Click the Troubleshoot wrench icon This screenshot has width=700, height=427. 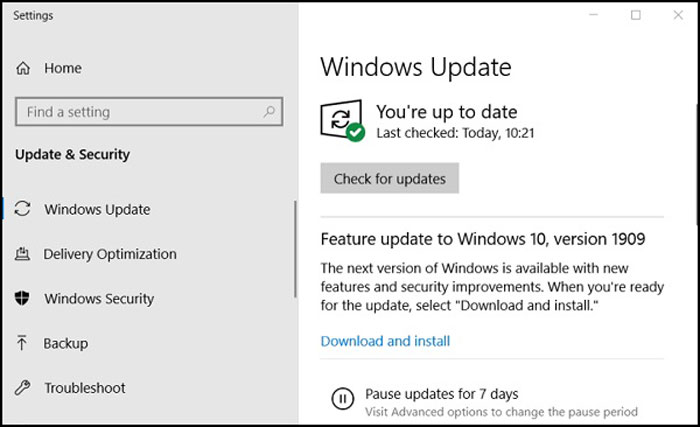point(22,387)
